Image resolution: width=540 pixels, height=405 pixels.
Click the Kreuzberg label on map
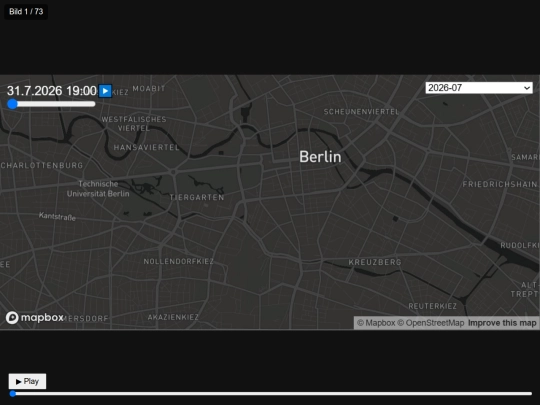tap(375, 262)
